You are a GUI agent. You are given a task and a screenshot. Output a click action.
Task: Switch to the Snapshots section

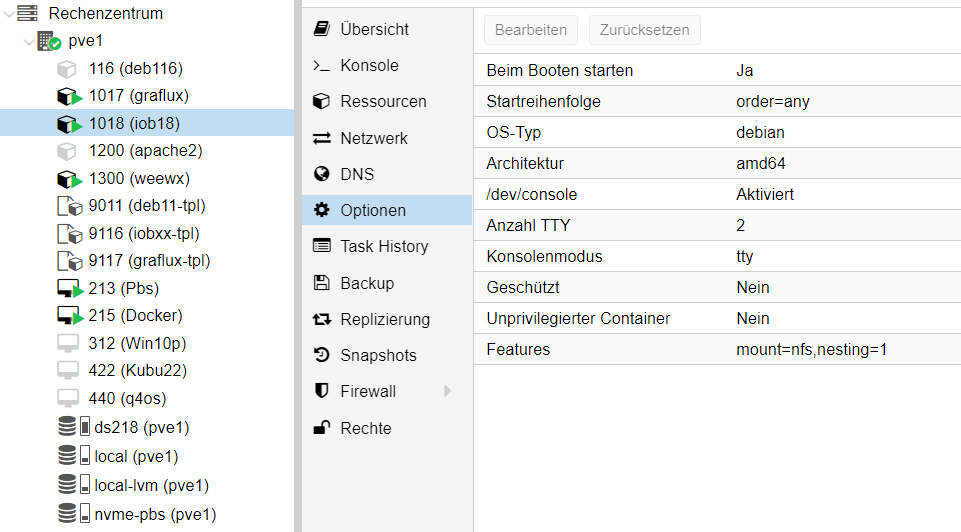378,355
